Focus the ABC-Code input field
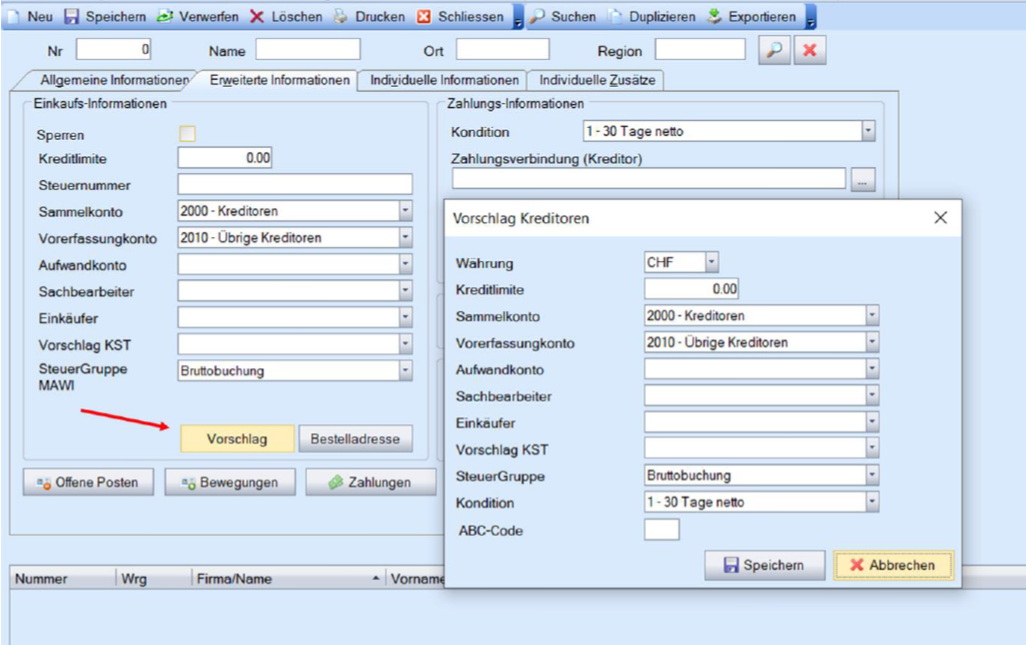Image resolution: width=1026 pixels, height=645 pixels. tap(662, 529)
